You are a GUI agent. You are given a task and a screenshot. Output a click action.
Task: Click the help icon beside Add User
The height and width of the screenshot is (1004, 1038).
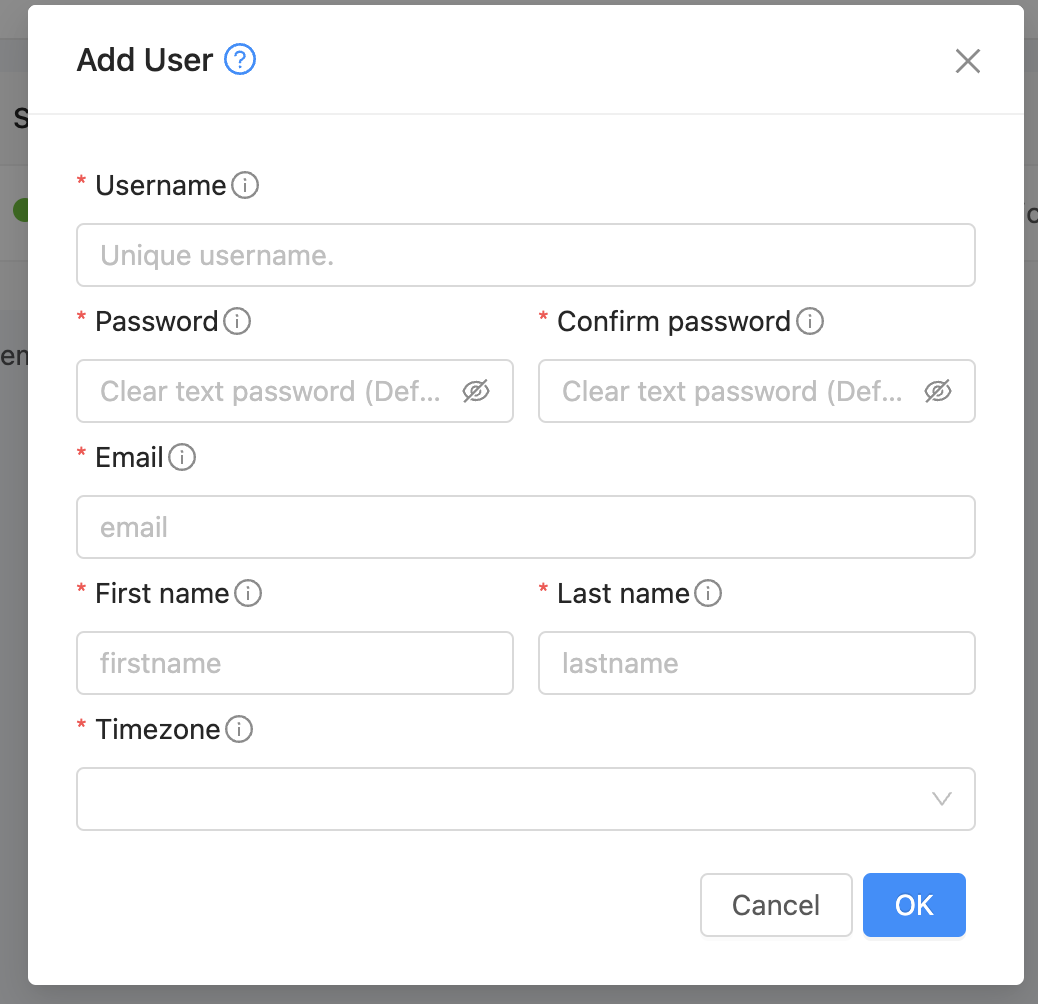click(240, 60)
